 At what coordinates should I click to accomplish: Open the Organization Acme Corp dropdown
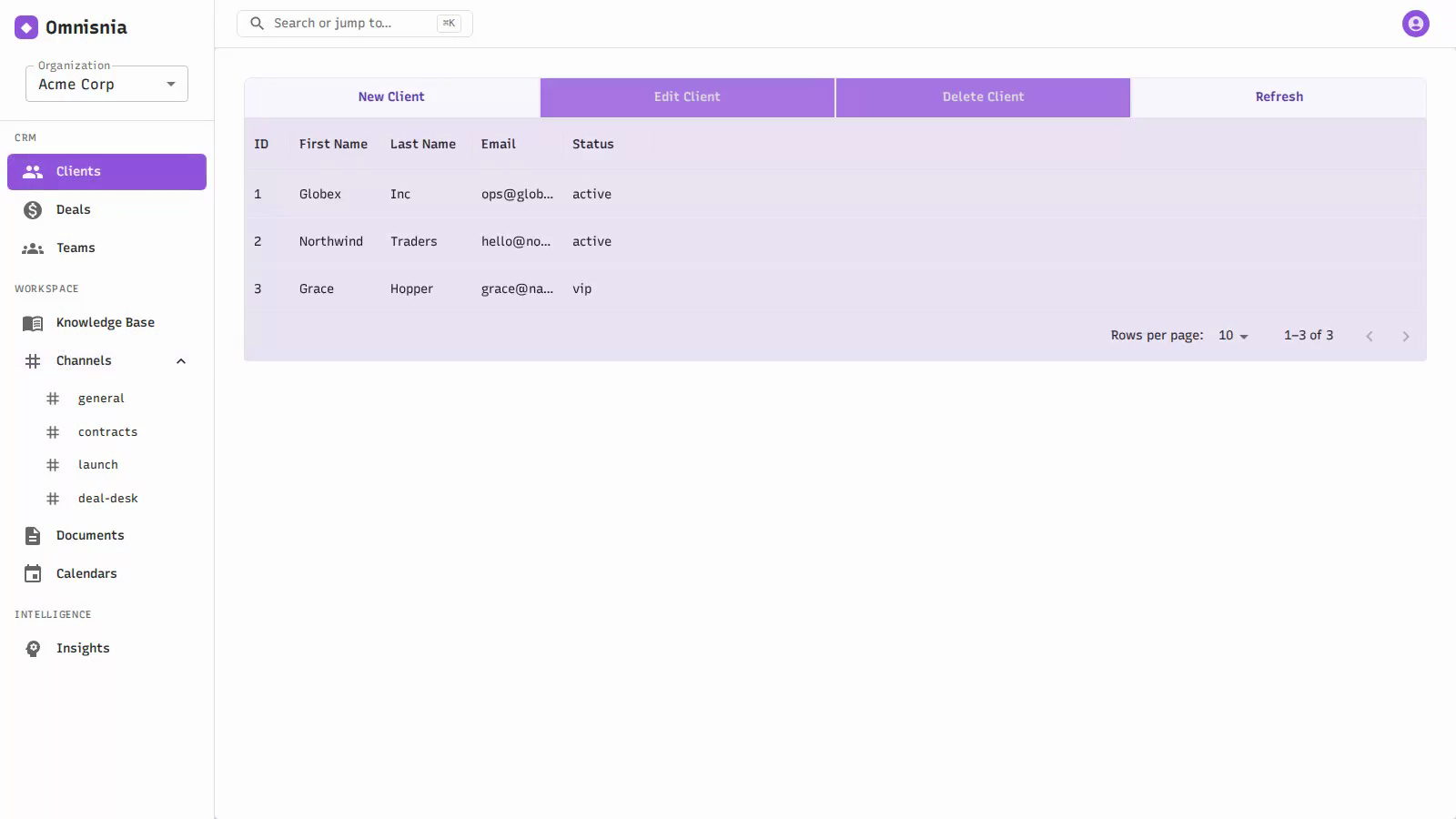point(106,84)
